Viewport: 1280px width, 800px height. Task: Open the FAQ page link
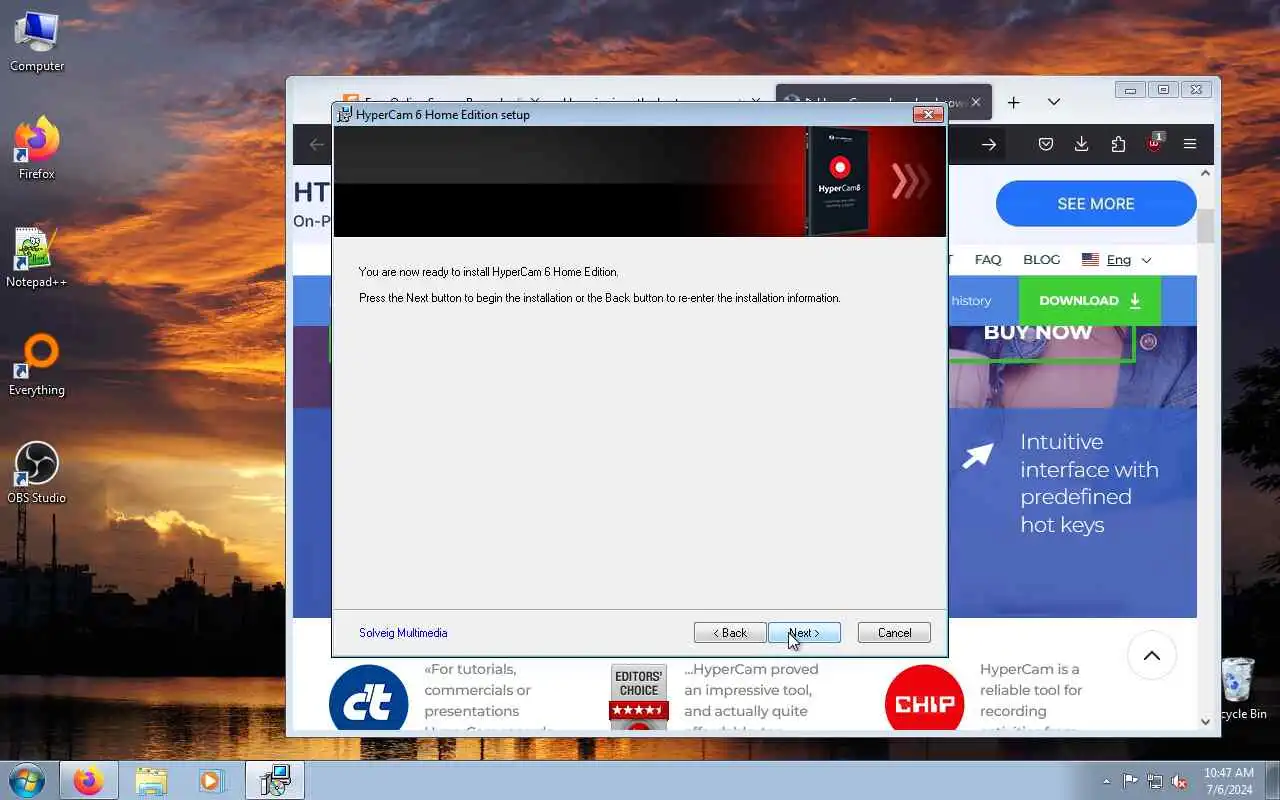(988, 260)
